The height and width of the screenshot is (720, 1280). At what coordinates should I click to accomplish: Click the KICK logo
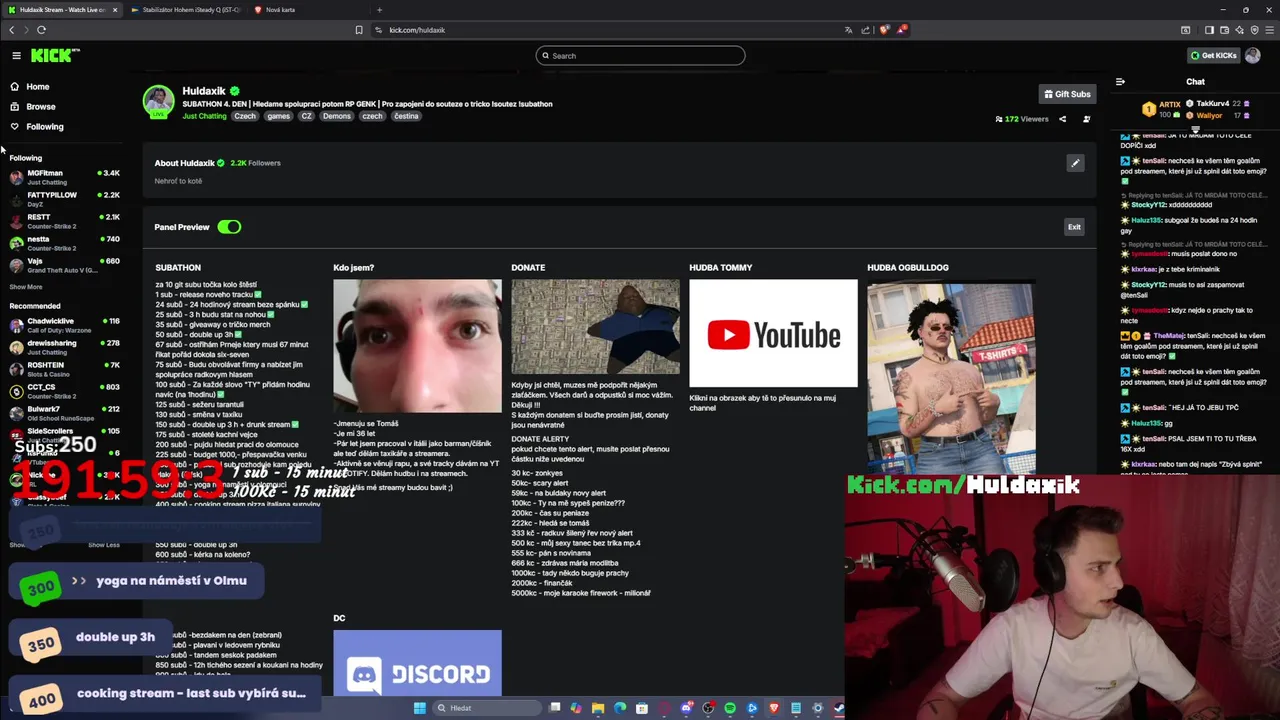(55, 55)
